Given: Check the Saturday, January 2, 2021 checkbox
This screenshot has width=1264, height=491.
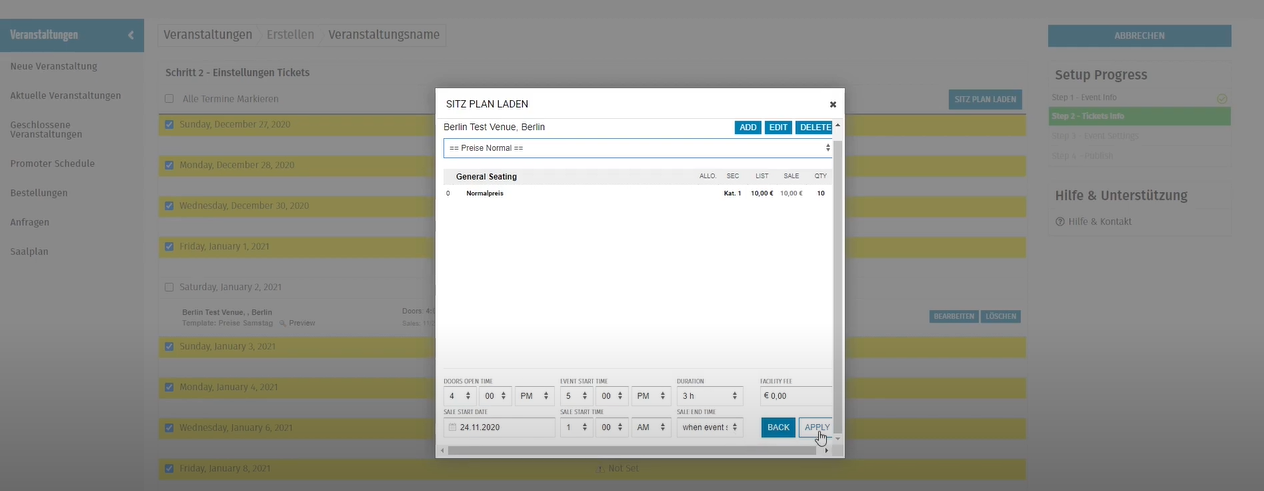Looking at the screenshot, I should pos(169,287).
